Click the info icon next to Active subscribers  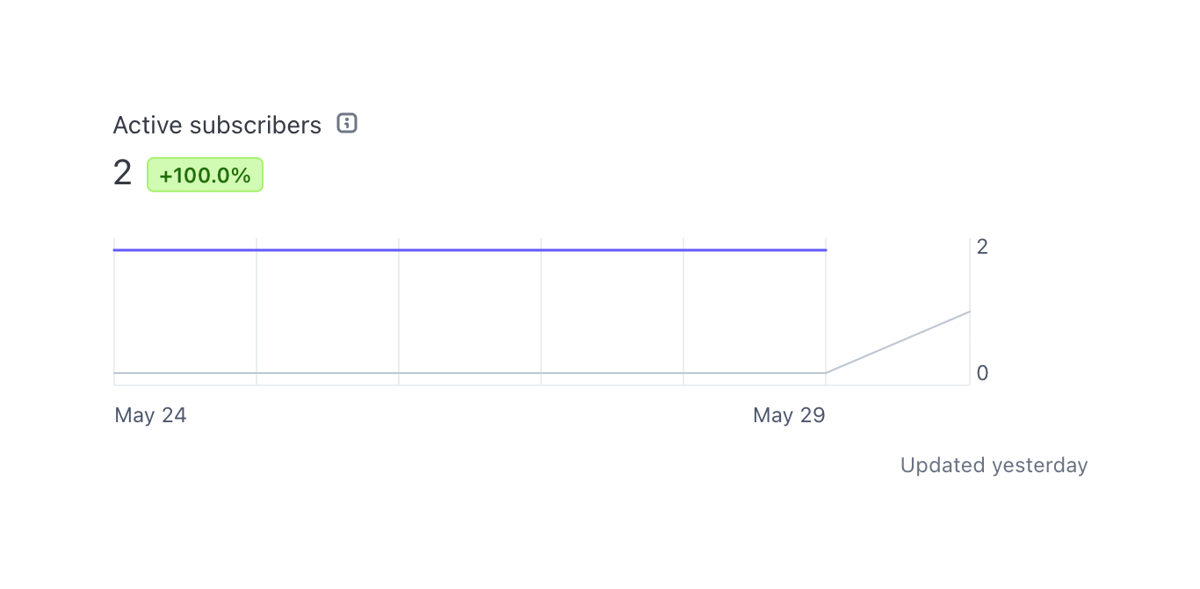(345, 123)
